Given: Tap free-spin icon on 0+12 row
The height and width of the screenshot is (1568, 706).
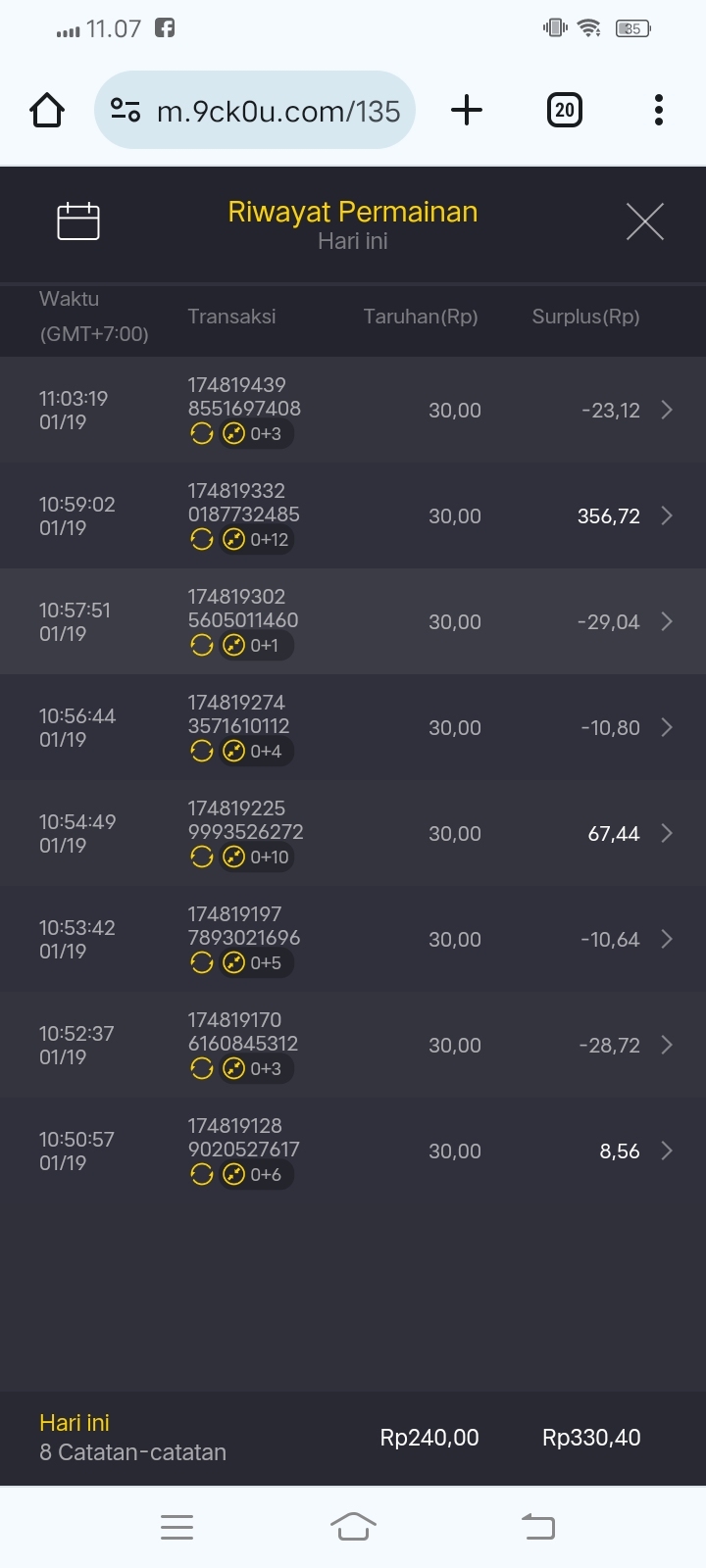Looking at the screenshot, I should pos(233,539).
